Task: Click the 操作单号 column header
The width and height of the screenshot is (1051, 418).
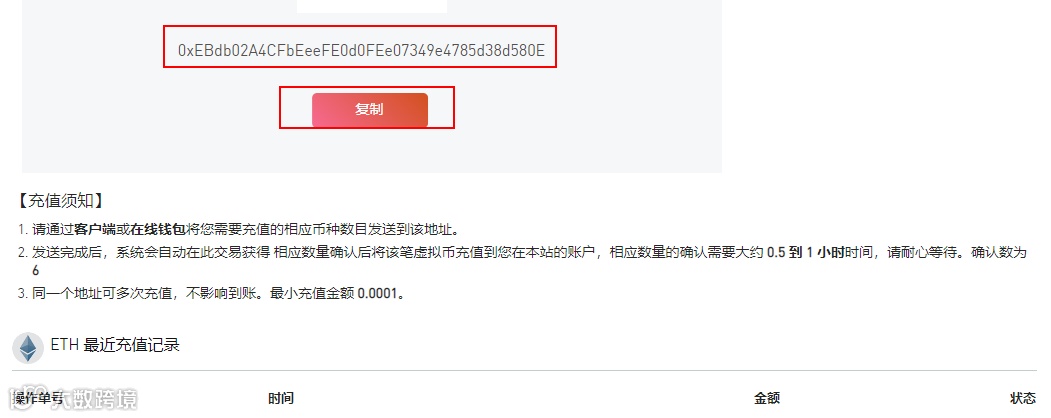Action: [x=38, y=399]
